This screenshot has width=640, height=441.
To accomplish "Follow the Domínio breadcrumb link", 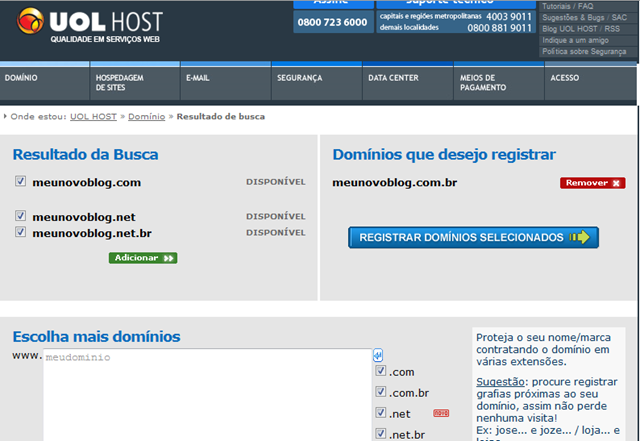I will [147, 117].
